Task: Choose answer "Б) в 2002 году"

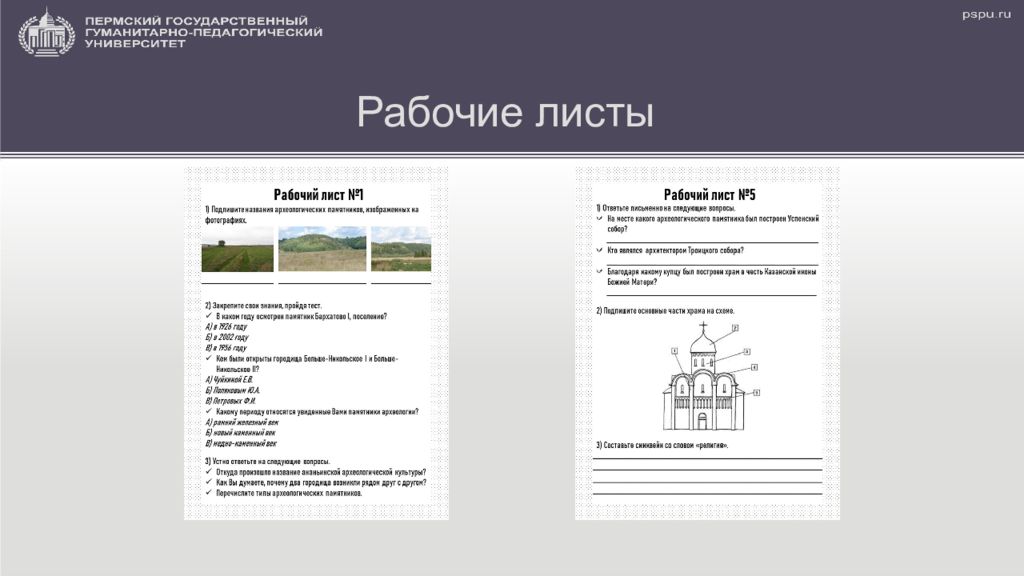Action: tap(226, 337)
